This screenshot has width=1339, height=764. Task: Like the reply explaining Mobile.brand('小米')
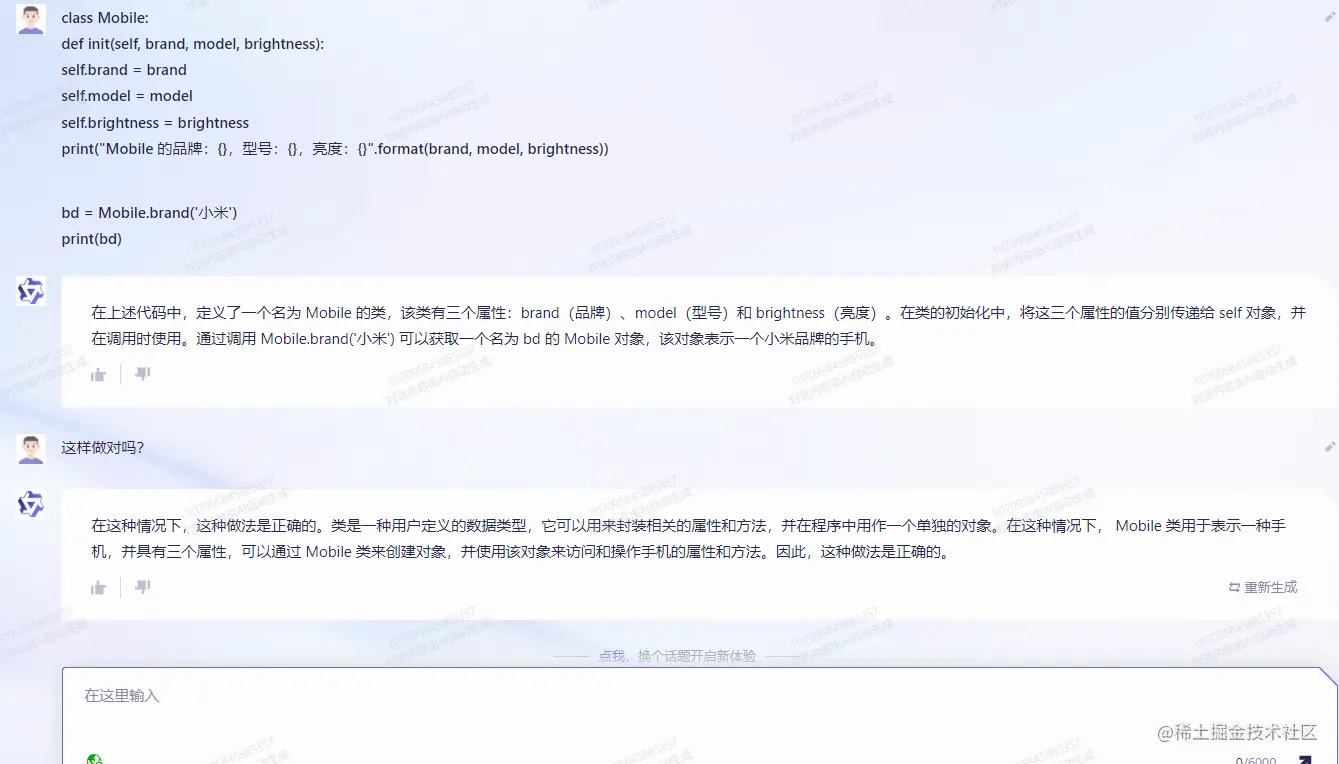click(x=98, y=375)
